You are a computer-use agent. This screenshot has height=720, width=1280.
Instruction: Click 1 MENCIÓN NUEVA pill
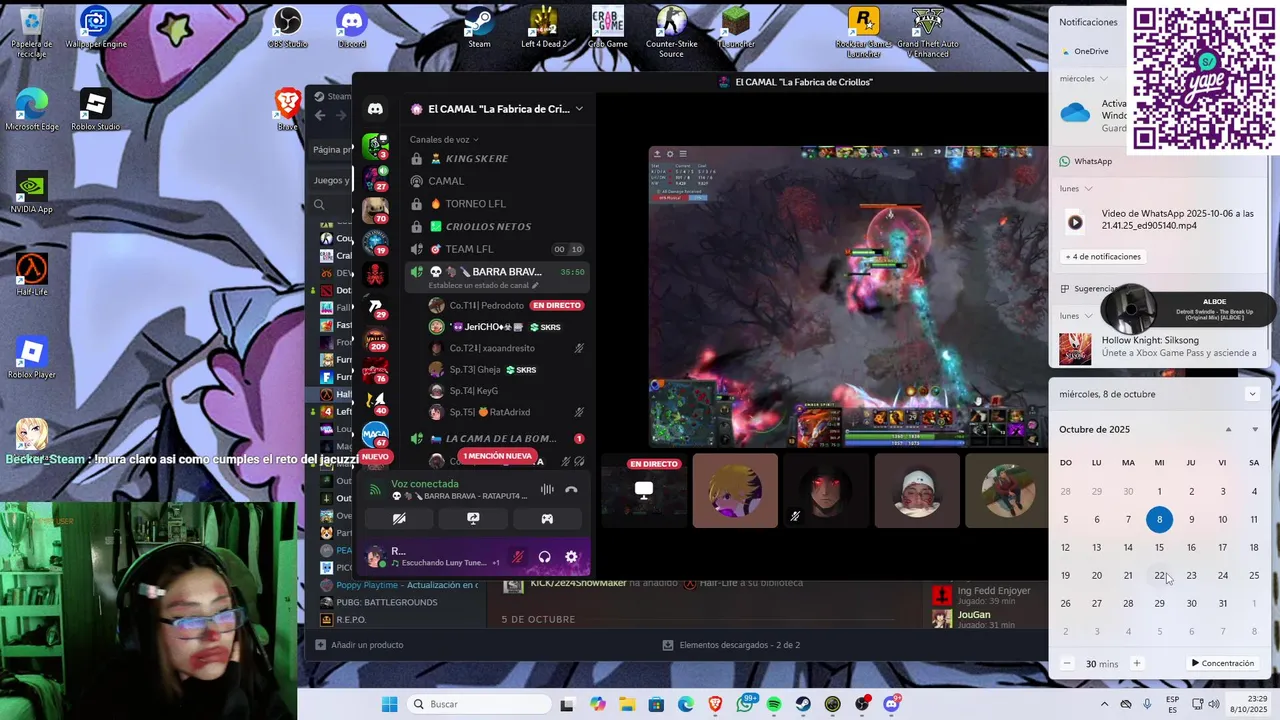point(497,456)
